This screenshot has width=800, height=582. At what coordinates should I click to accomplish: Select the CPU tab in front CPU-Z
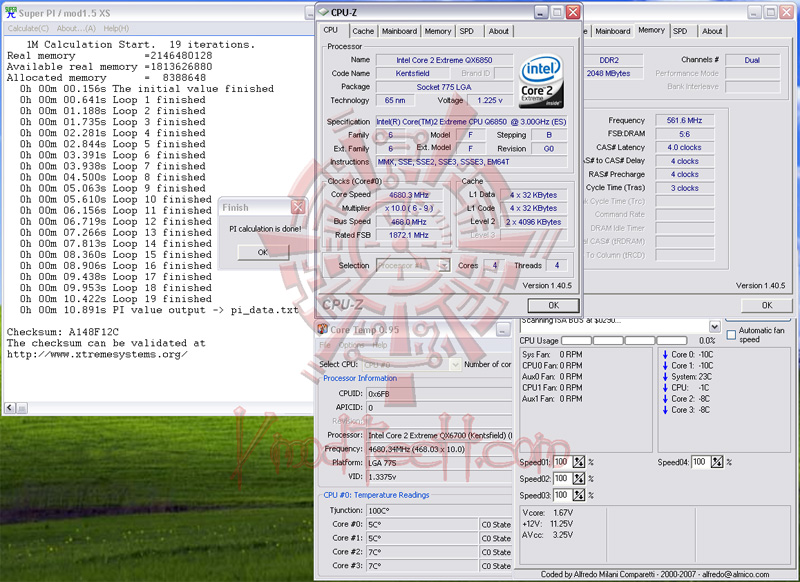click(x=331, y=30)
